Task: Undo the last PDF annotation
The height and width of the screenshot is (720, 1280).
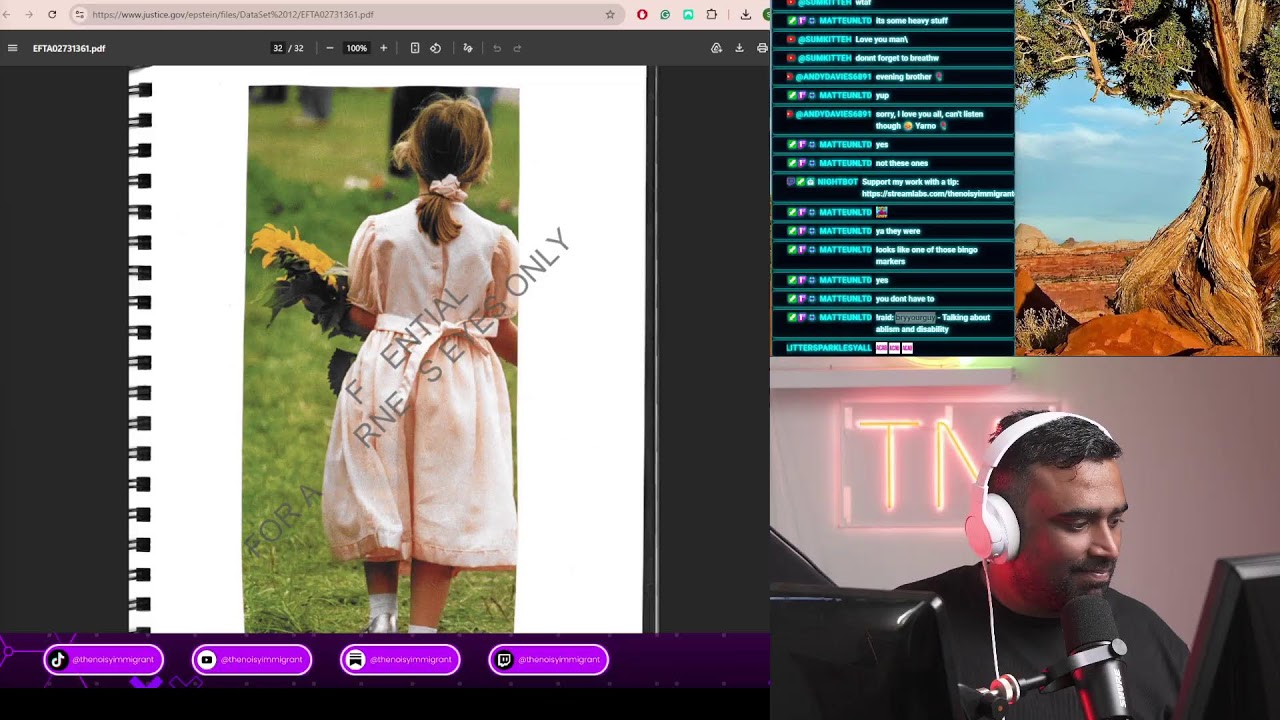Action: tap(497, 48)
